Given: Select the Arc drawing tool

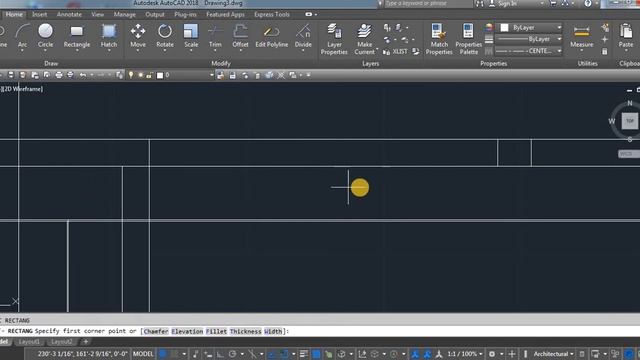Looking at the screenshot, I should (22, 37).
